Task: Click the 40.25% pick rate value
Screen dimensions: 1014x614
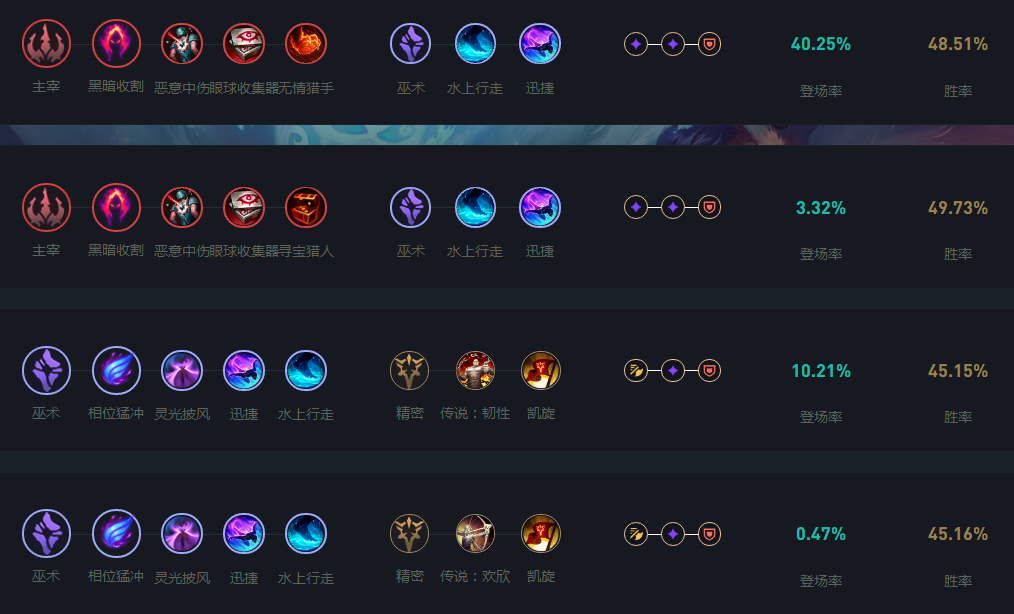Action: (821, 44)
